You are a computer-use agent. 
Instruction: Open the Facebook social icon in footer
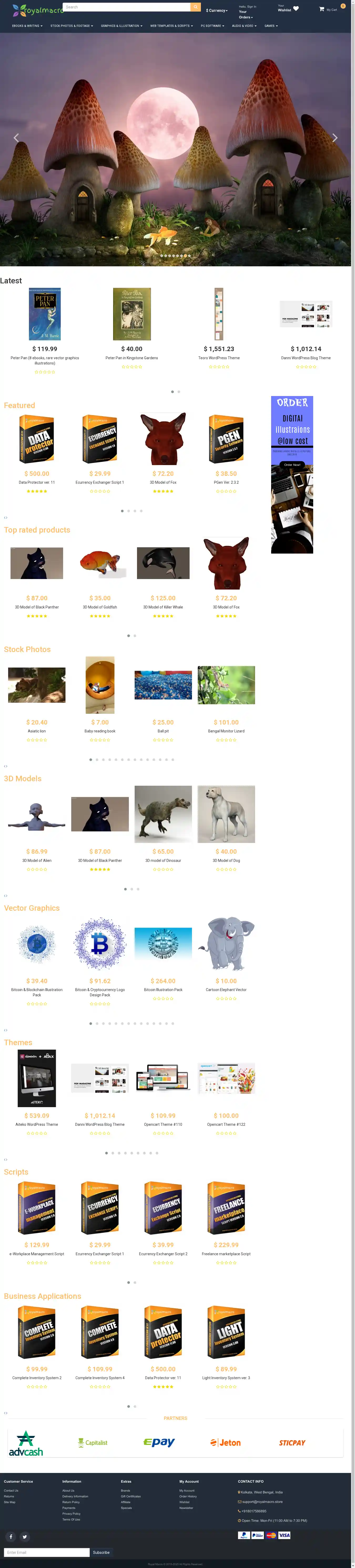[10, 1536]
